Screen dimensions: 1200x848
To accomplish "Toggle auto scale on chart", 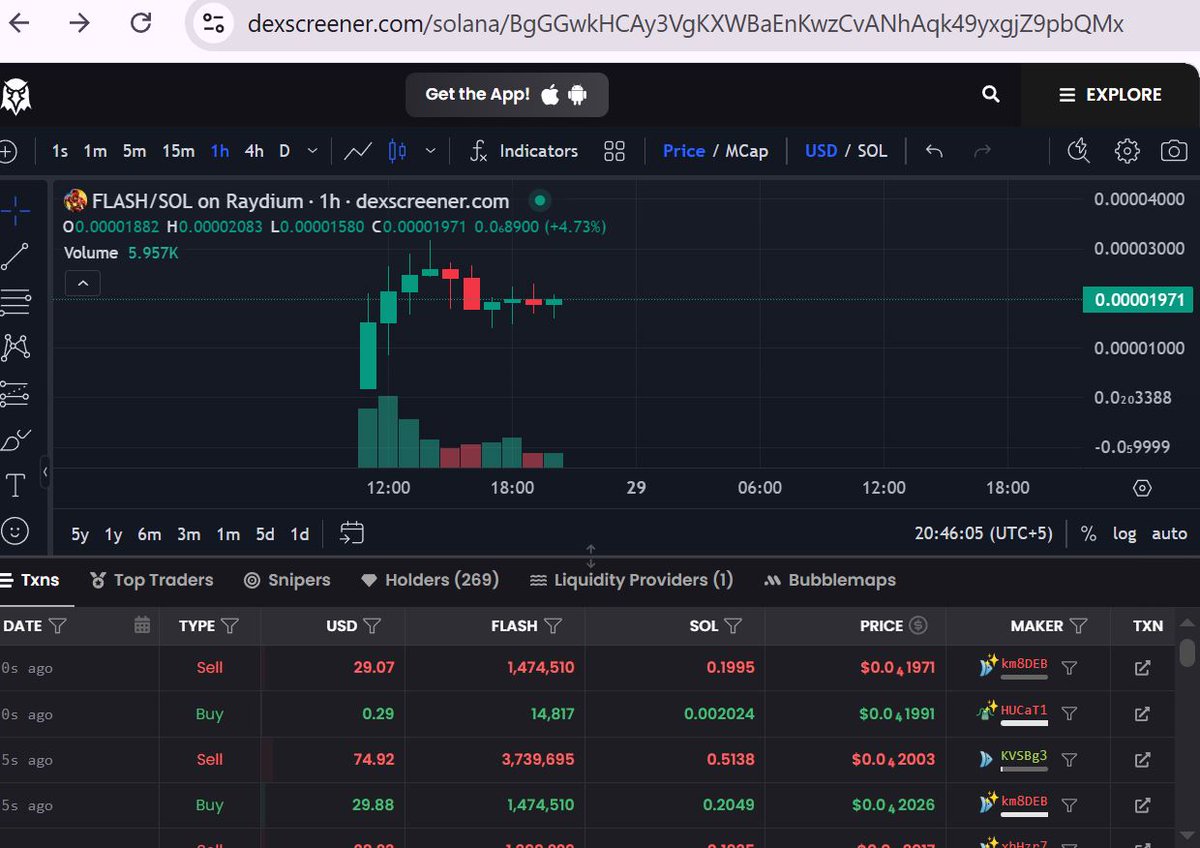I will [x=1169, y=534].
